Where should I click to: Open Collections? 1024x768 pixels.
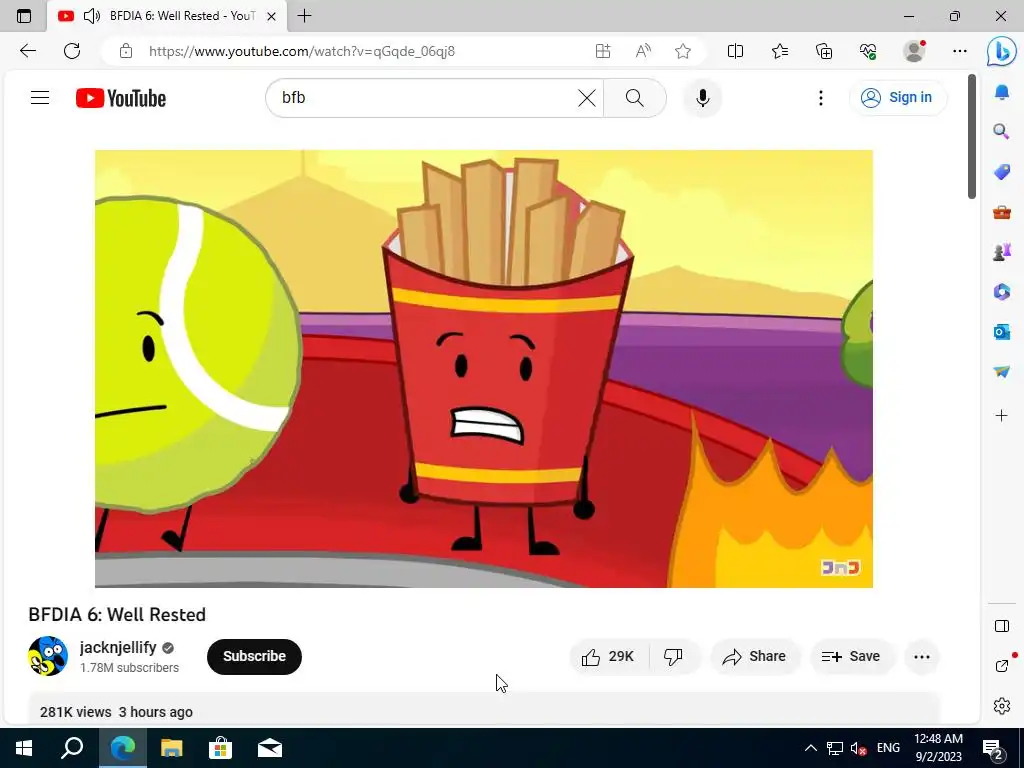tap(824, 51)
